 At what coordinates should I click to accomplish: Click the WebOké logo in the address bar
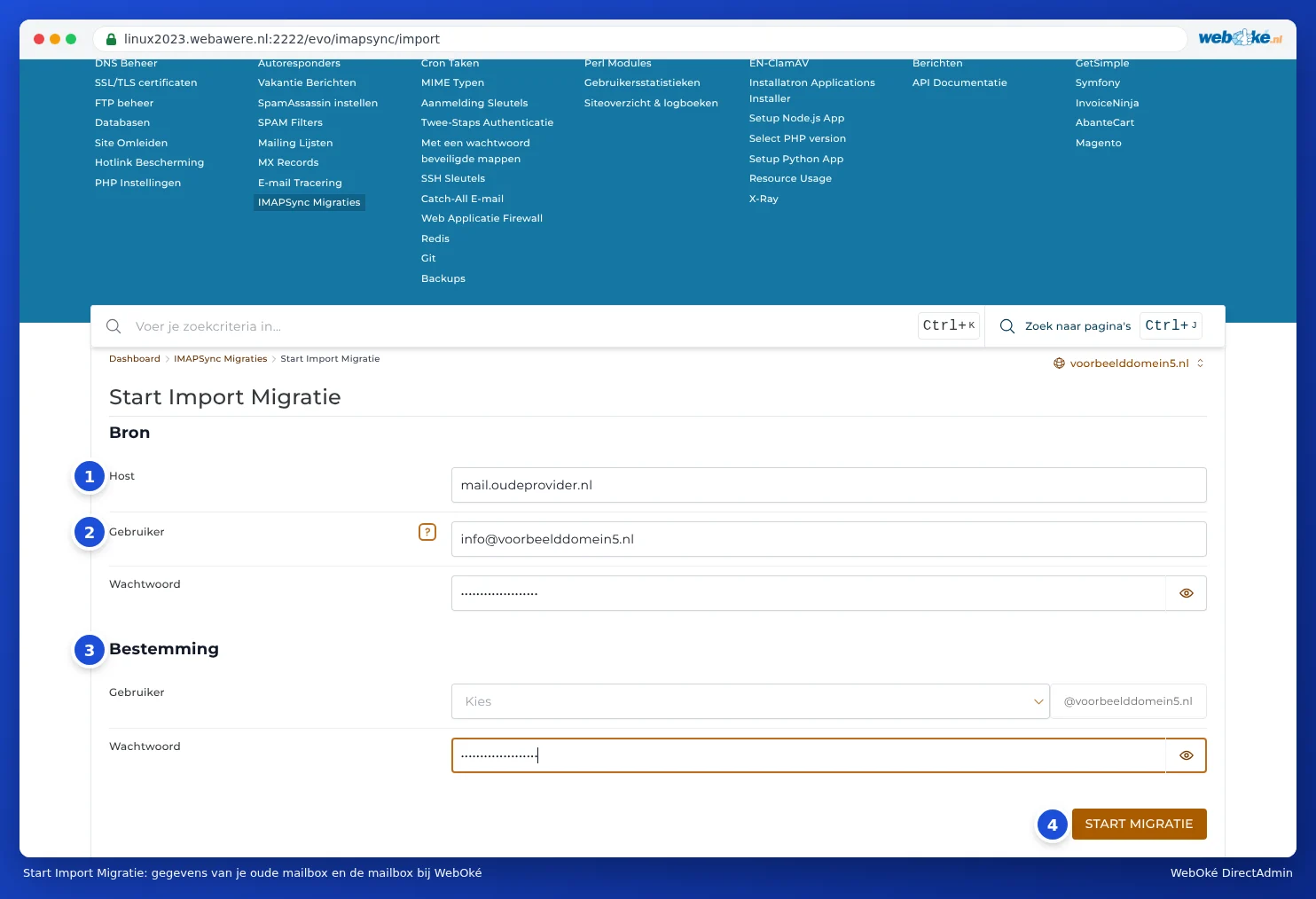[x=1240, y=38]
